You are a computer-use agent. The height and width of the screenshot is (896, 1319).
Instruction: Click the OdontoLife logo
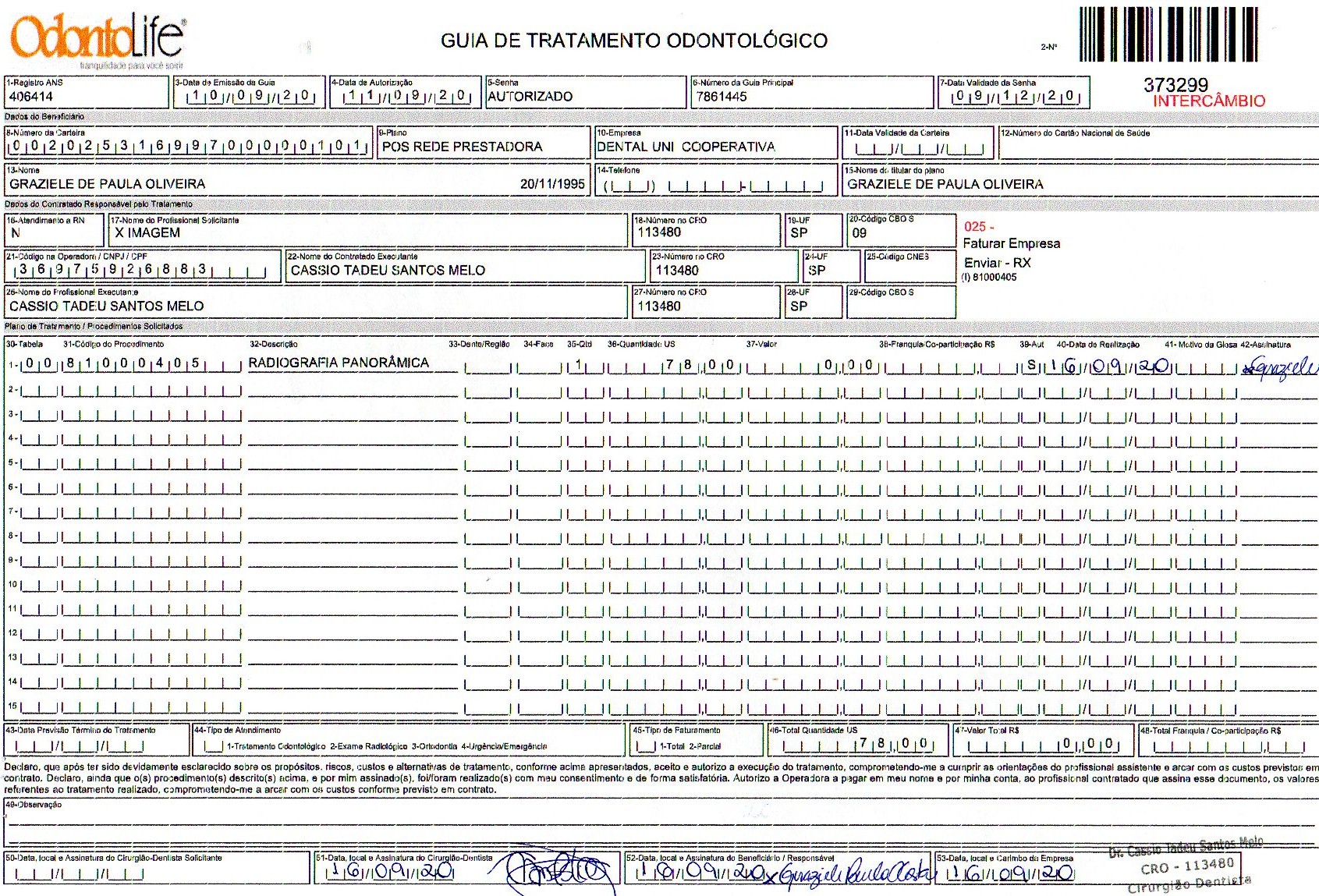(98, 39)
